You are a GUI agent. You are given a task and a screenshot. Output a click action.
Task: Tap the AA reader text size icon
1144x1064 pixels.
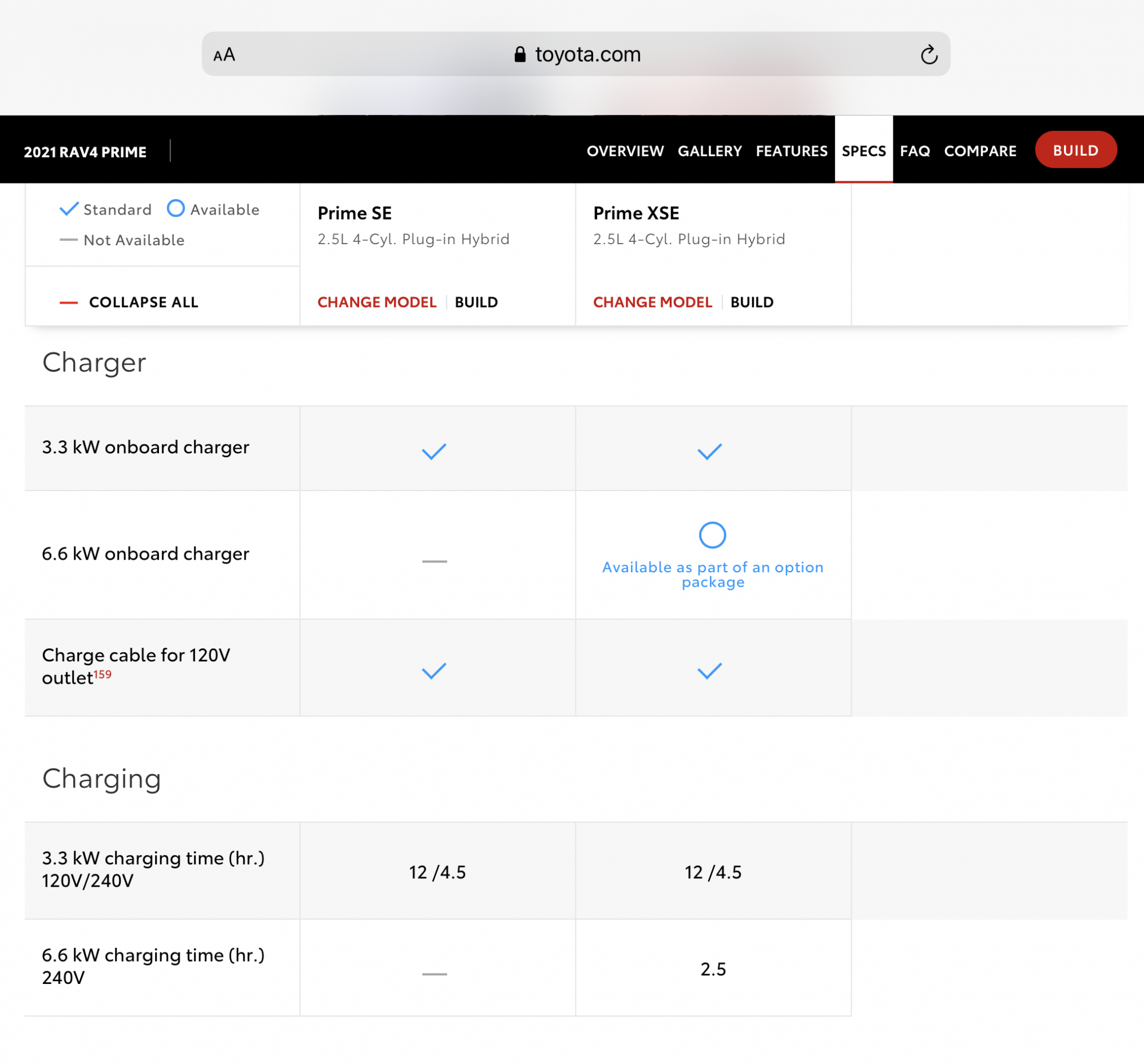click(x=224, y=55)
